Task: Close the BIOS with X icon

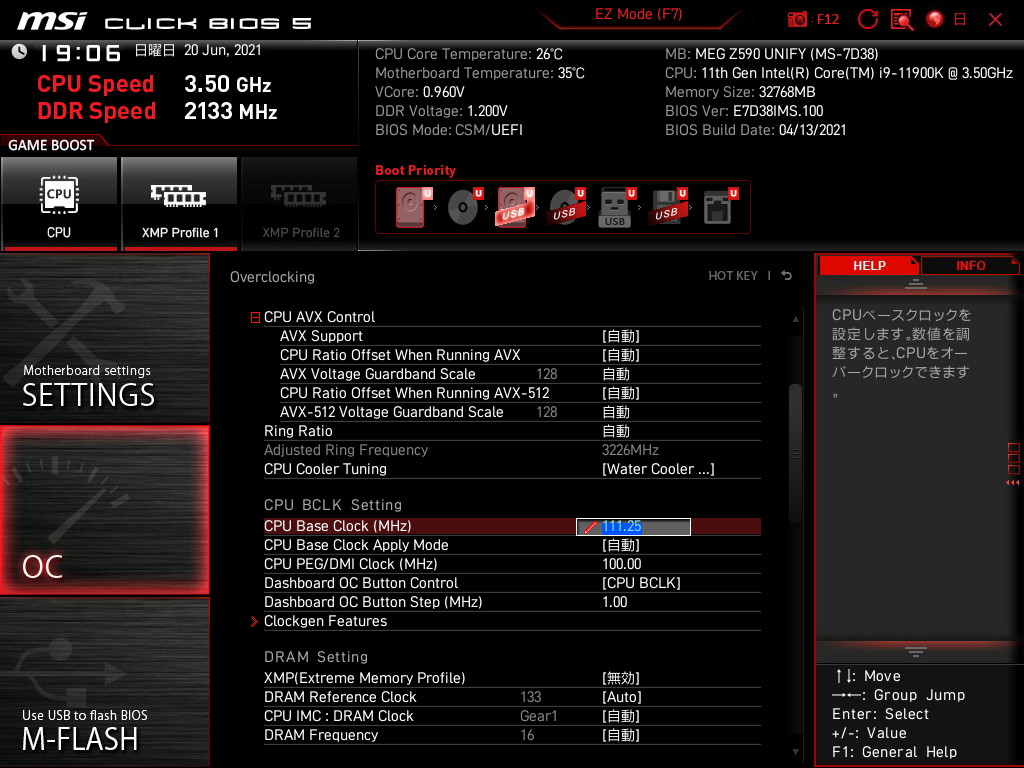Action: [x=995, y=20]
